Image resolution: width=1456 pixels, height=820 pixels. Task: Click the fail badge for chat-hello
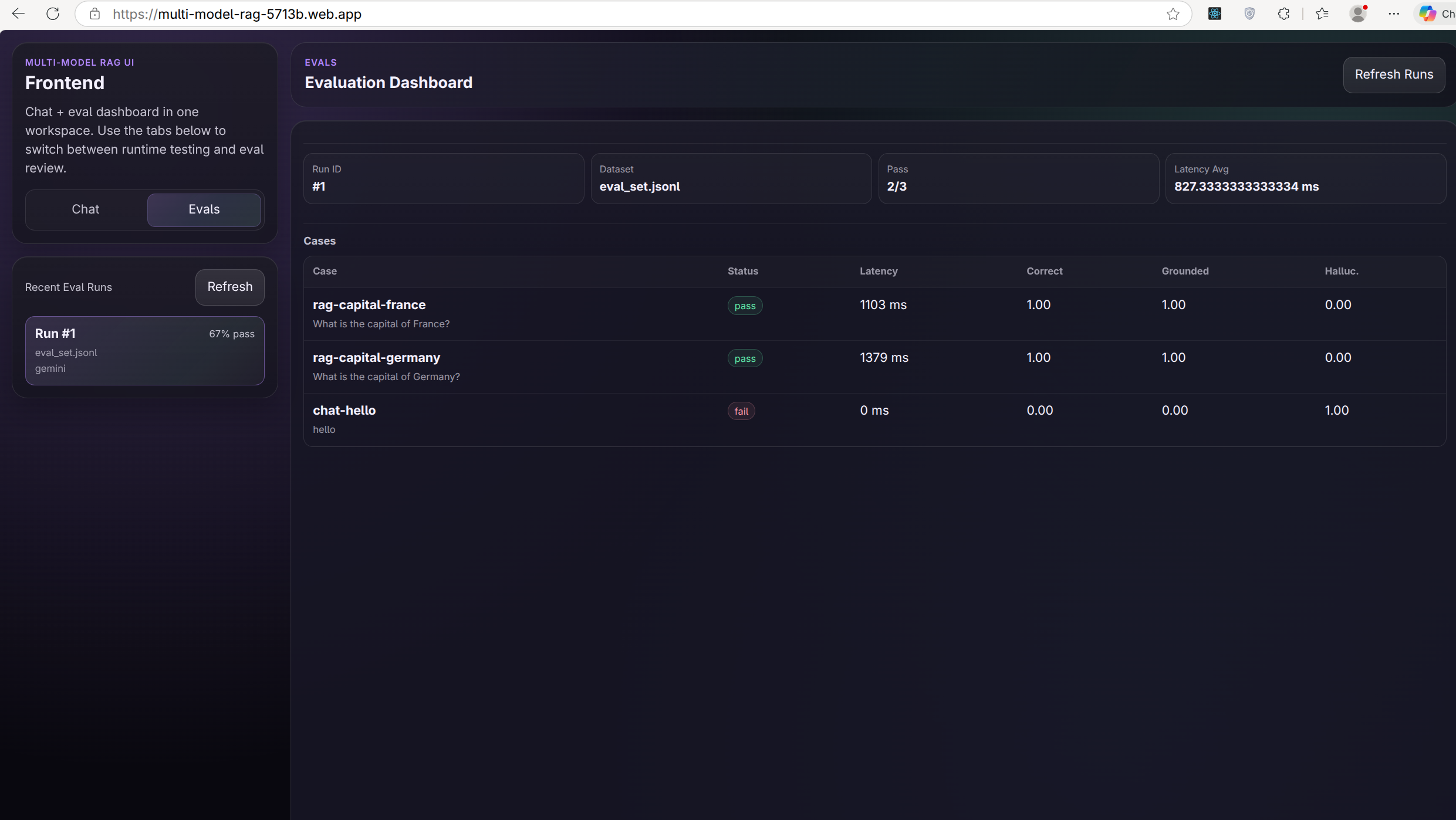click(741, 411)
